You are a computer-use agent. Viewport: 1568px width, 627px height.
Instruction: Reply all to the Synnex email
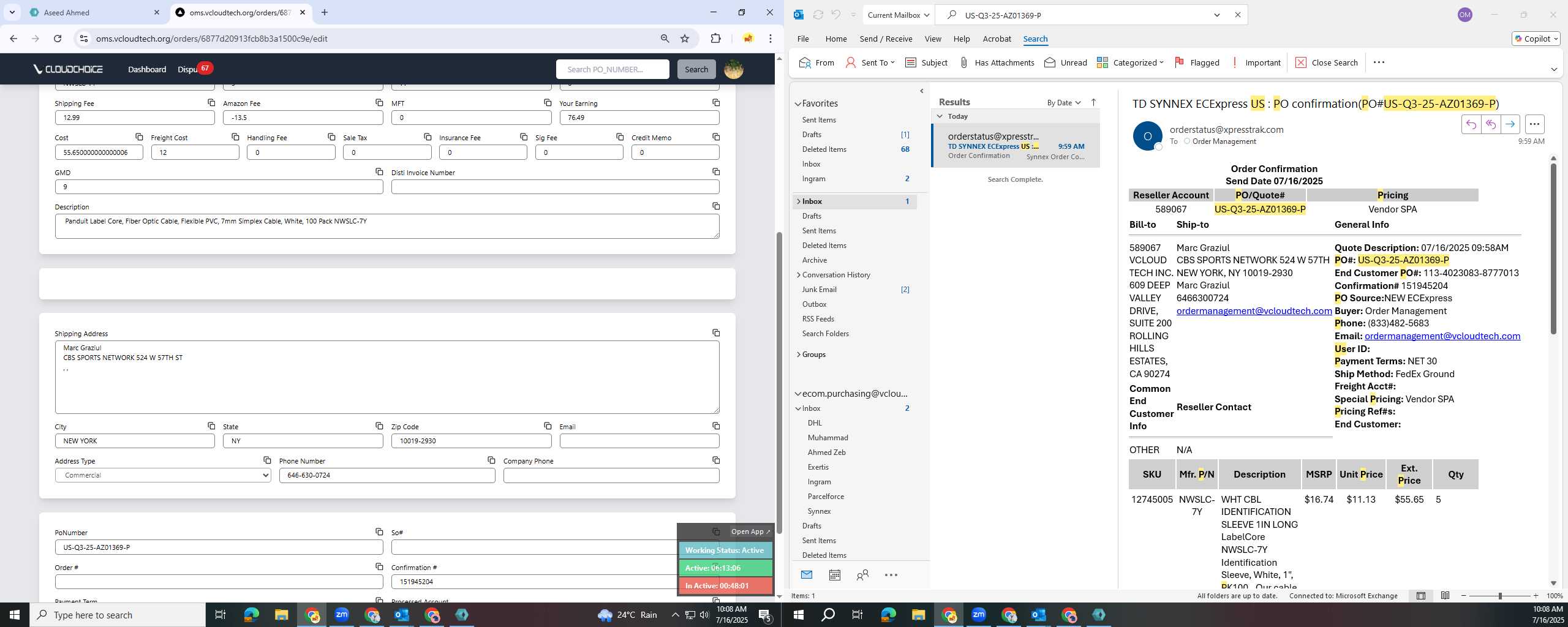pos(1490,124)
